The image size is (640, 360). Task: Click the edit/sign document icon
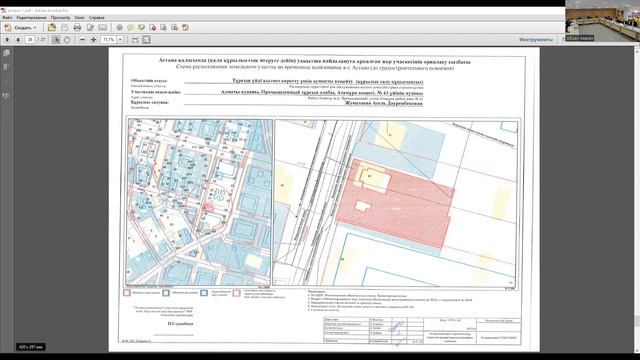(90, 27)
